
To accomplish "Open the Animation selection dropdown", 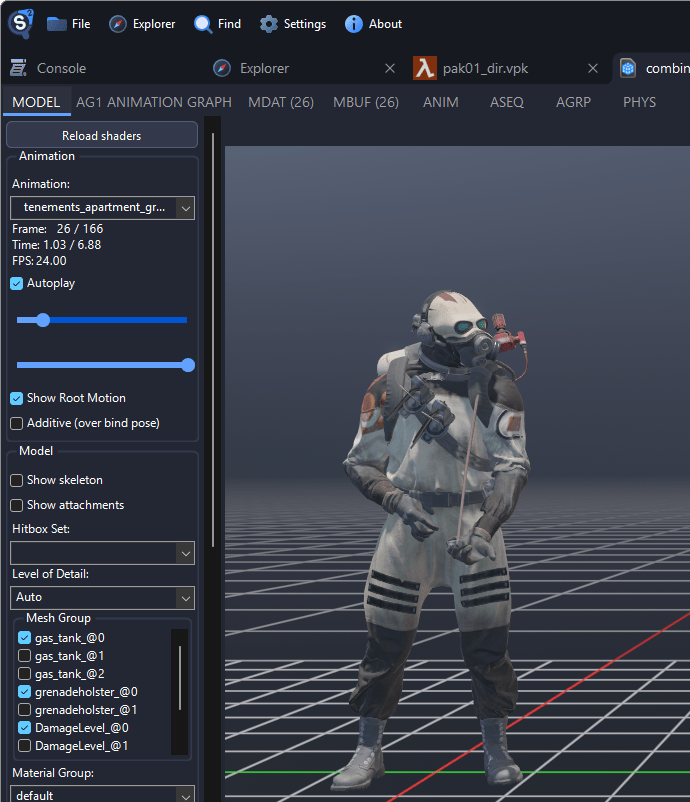I will (x=102, y=208).
